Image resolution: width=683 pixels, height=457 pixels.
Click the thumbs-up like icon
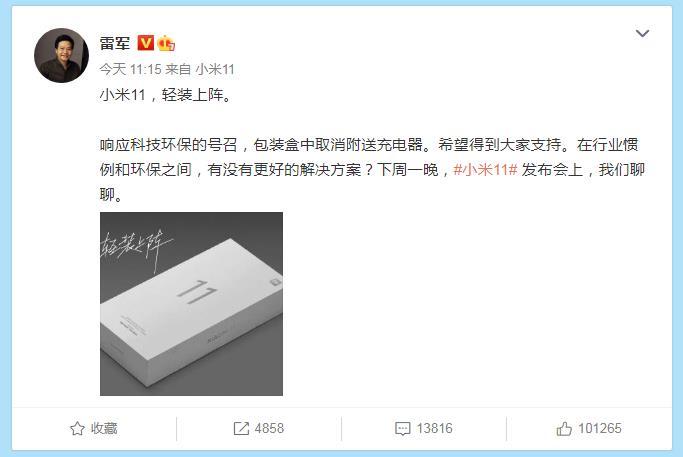tap(564, 429)
